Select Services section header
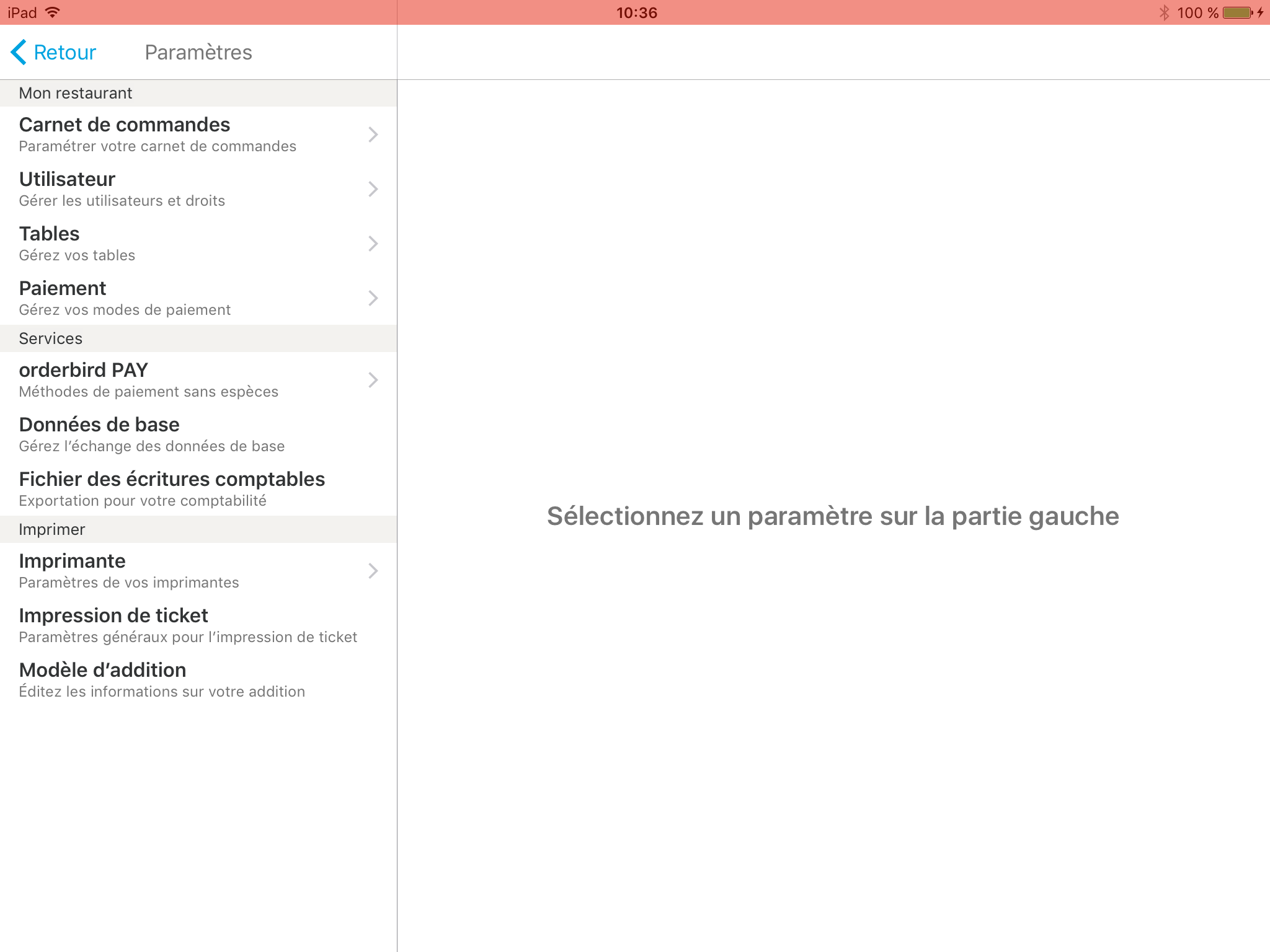The image size is (1270, 952). pos(197,338)
